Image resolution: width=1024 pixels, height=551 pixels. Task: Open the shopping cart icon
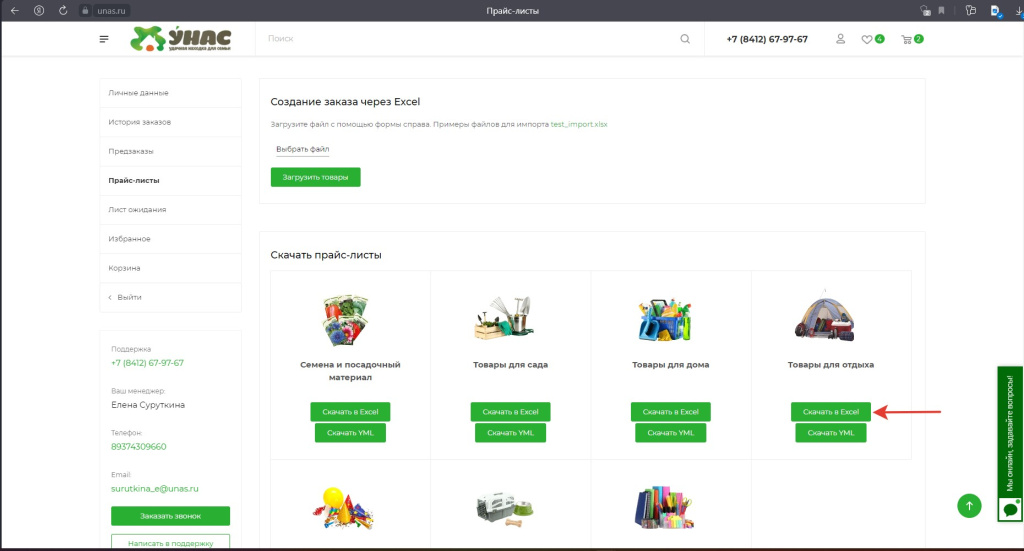point(907,40)
